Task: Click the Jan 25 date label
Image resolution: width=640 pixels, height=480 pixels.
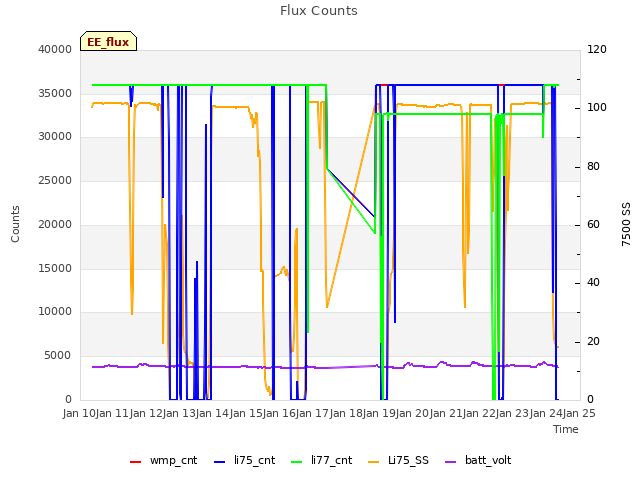Action: pyautogui.click(x=579, y=413)
